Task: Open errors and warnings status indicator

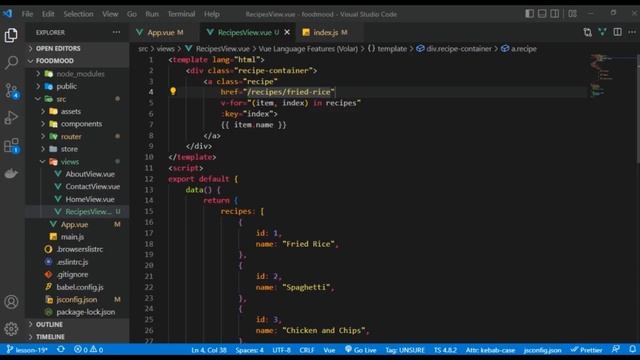Action: click(x=89, y=350)
